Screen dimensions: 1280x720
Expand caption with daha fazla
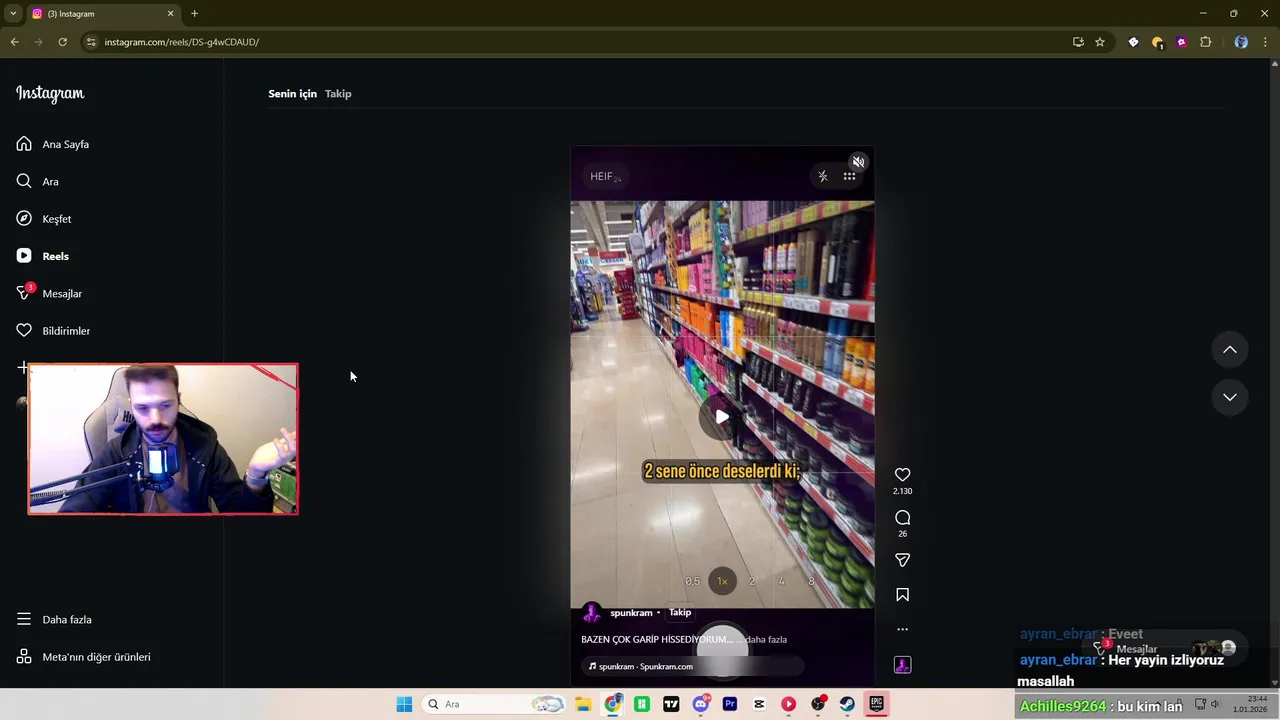pos(766,640)
